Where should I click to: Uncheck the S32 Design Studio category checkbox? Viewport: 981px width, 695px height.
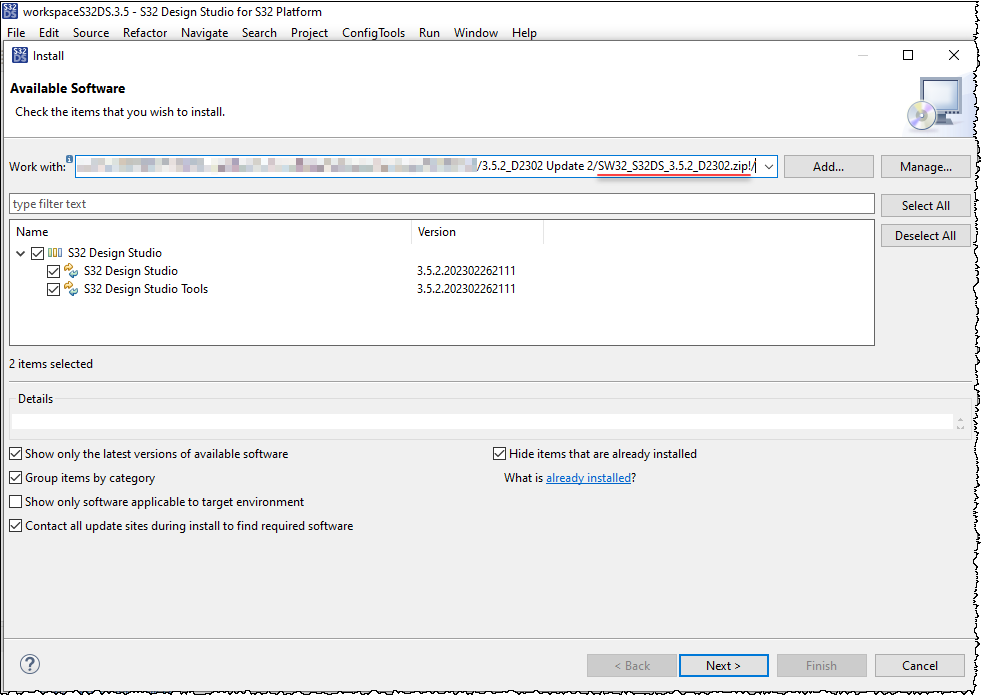[x=38, y=253]
